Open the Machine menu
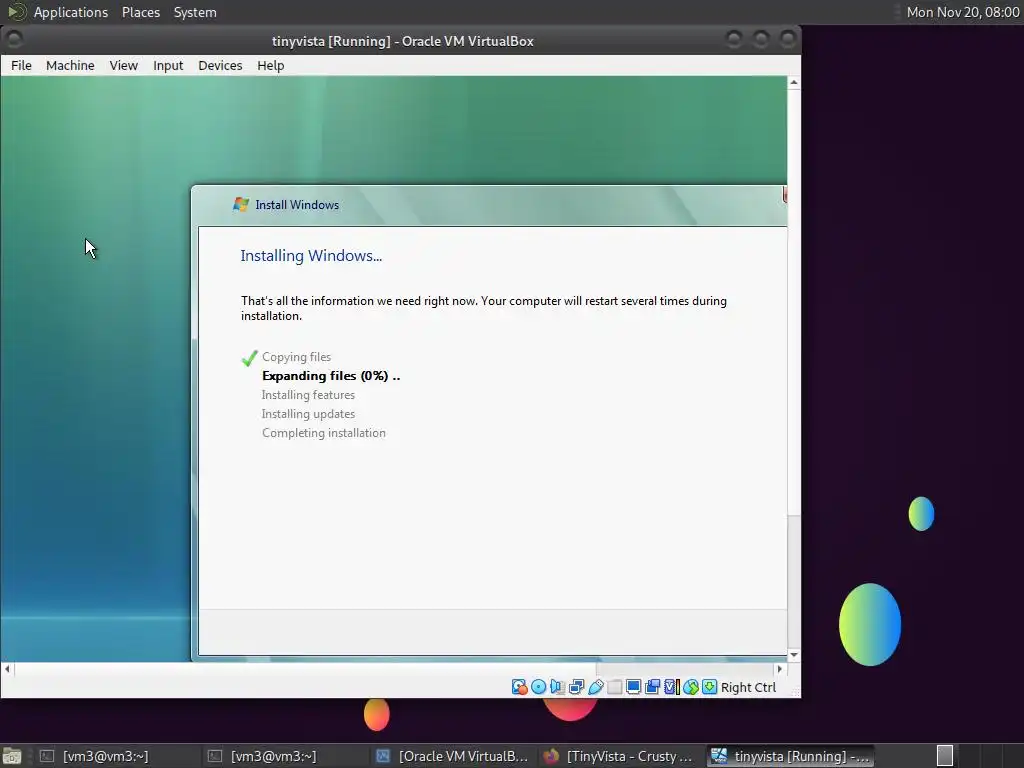This screenshot has width=1024, height=768. 70,65
